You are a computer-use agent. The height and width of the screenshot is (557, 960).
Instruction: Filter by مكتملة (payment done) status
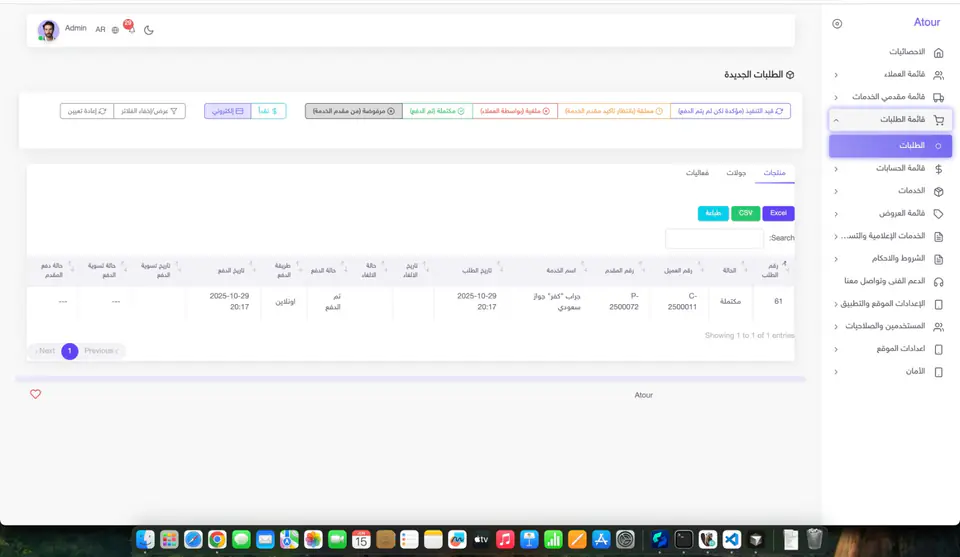pyautogui.click(x=437, y=111)
